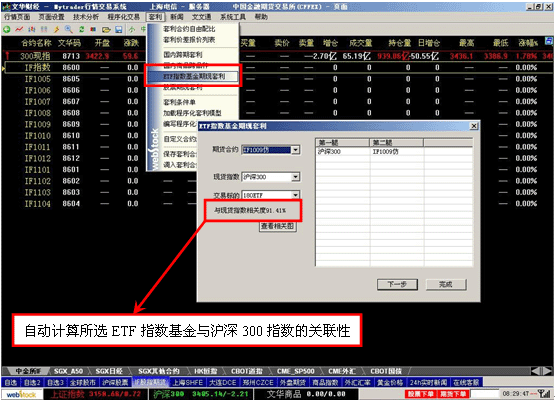
Task: Open the 自选 bottom tab
Action: [x=11, y=382]
